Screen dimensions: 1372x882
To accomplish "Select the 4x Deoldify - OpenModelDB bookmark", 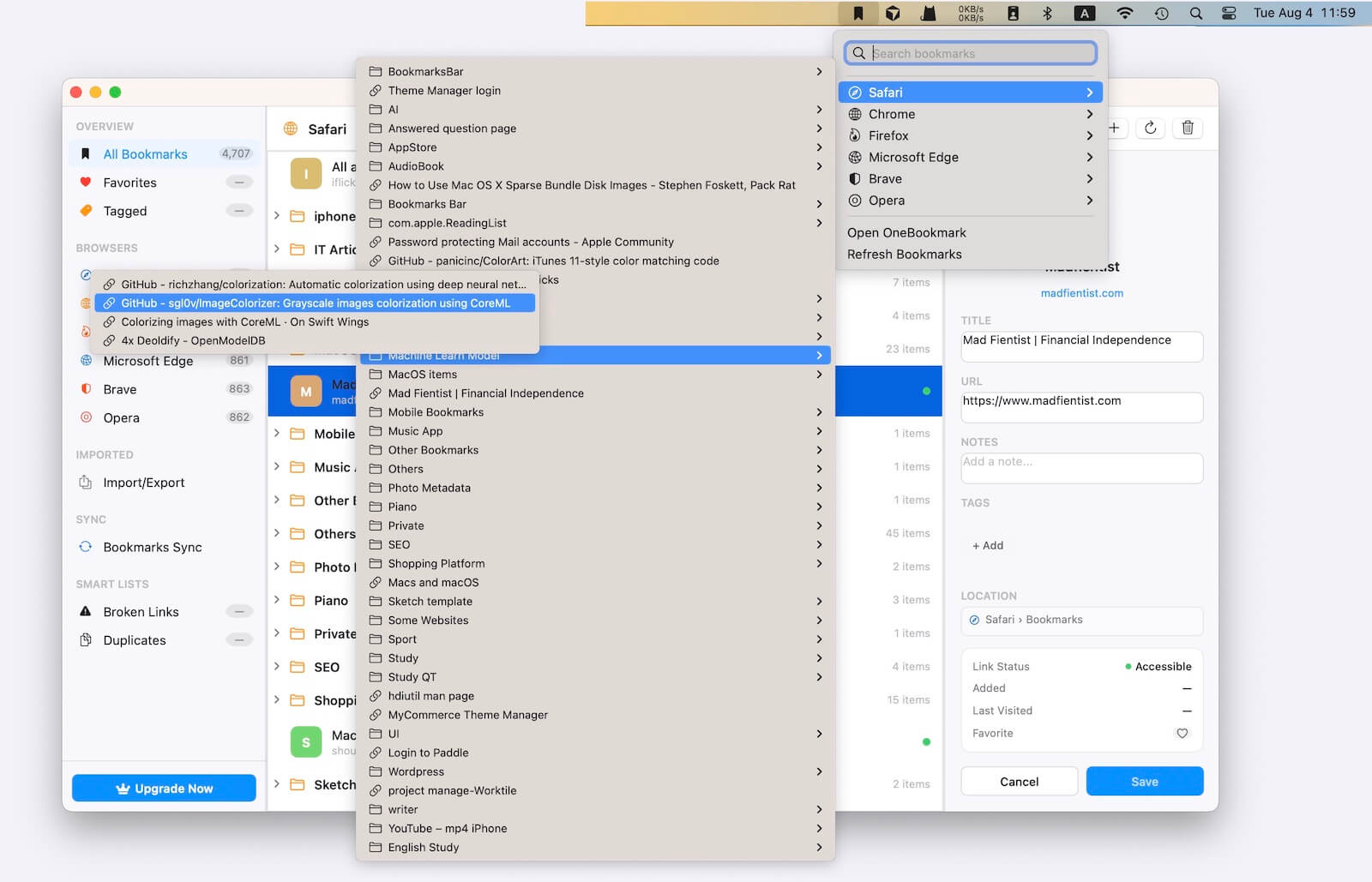I will [315, 340].
